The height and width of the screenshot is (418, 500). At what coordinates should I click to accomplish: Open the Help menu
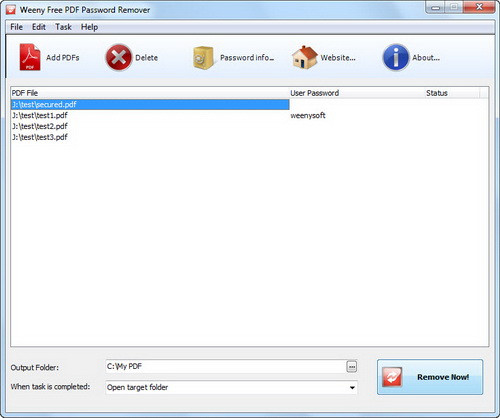(89, 27)
